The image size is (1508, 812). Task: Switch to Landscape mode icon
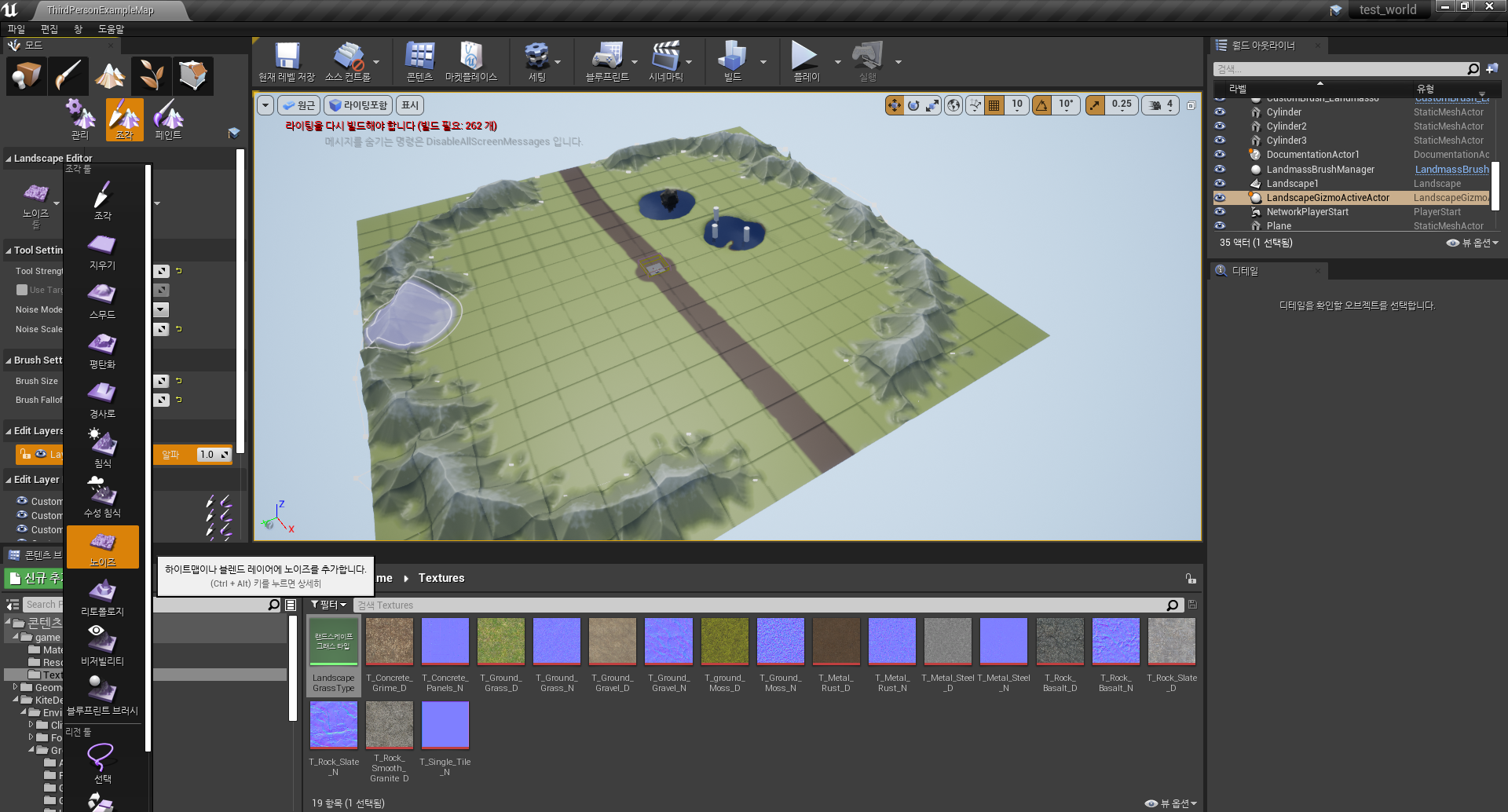(x=110, y=76)
